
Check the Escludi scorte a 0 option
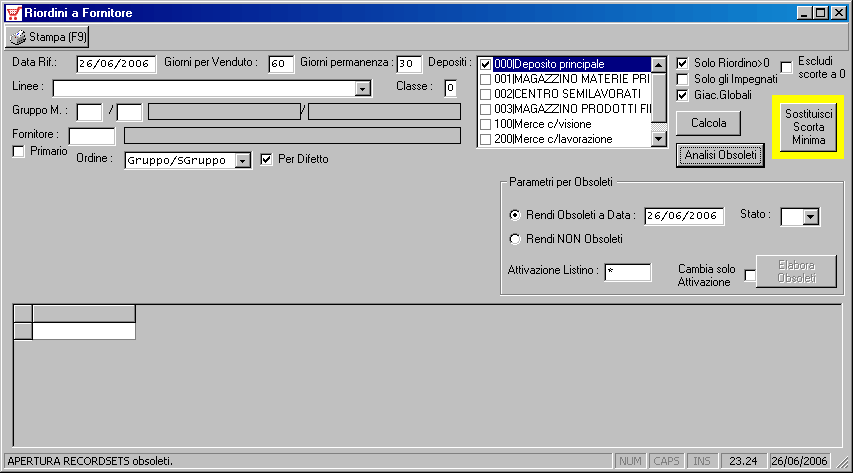[x=786, y=67]
